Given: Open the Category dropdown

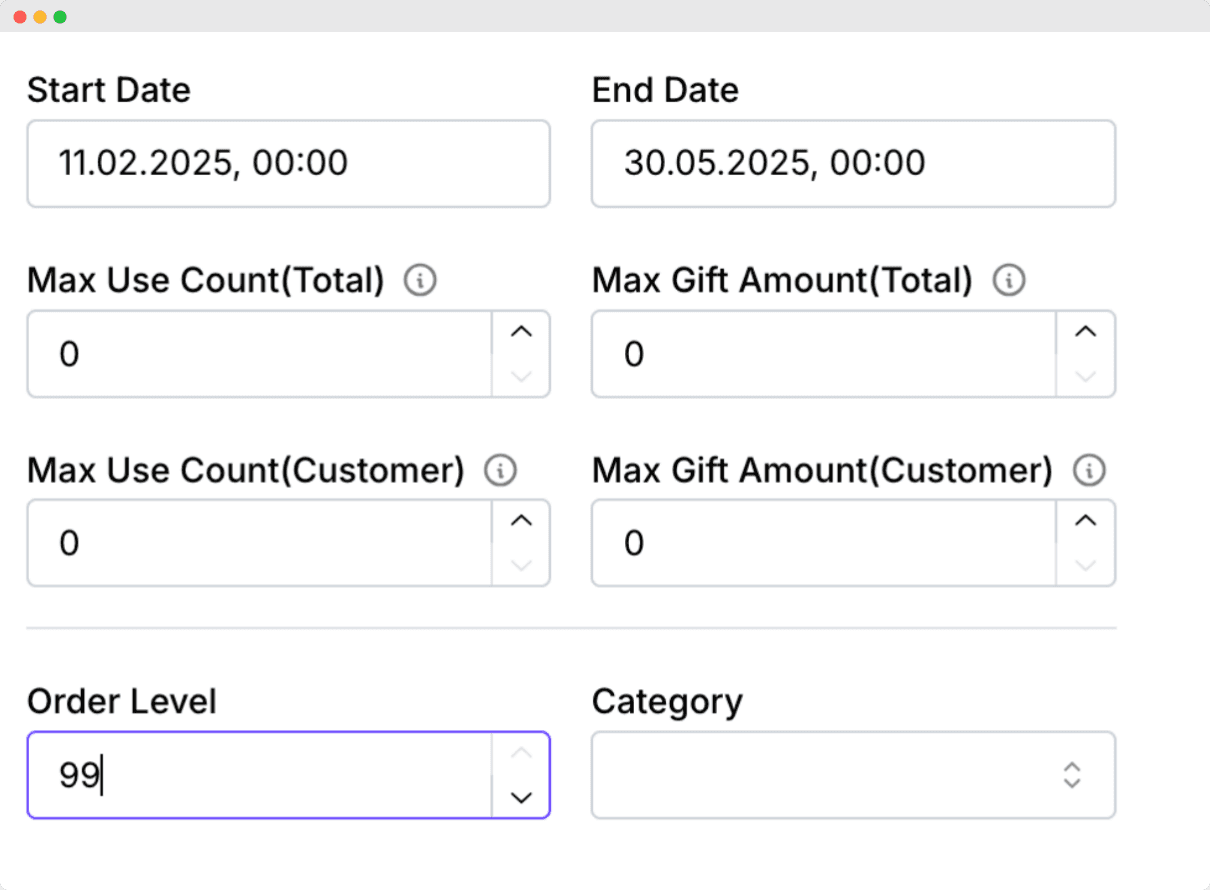Looking at the screenshot, I should 853,775.
